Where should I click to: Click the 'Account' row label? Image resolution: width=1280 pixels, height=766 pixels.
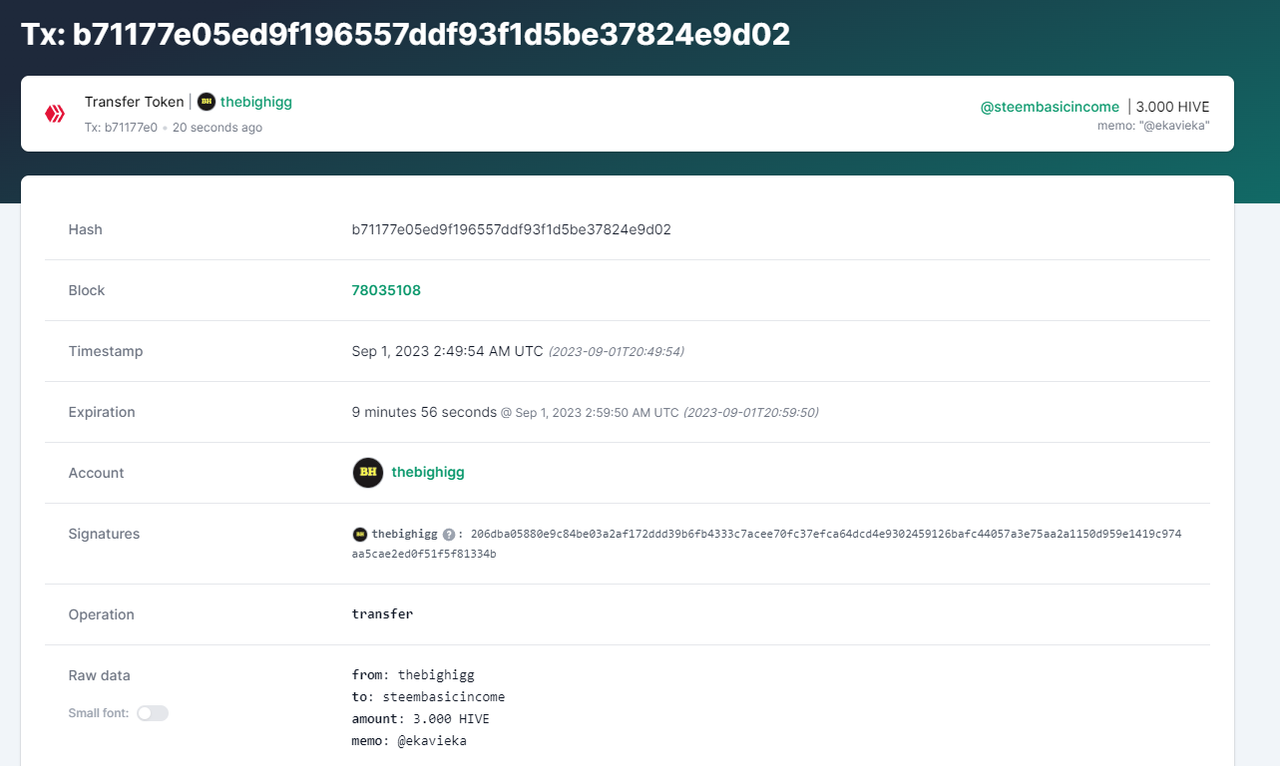pyautogui.click(x=96, y=473)
